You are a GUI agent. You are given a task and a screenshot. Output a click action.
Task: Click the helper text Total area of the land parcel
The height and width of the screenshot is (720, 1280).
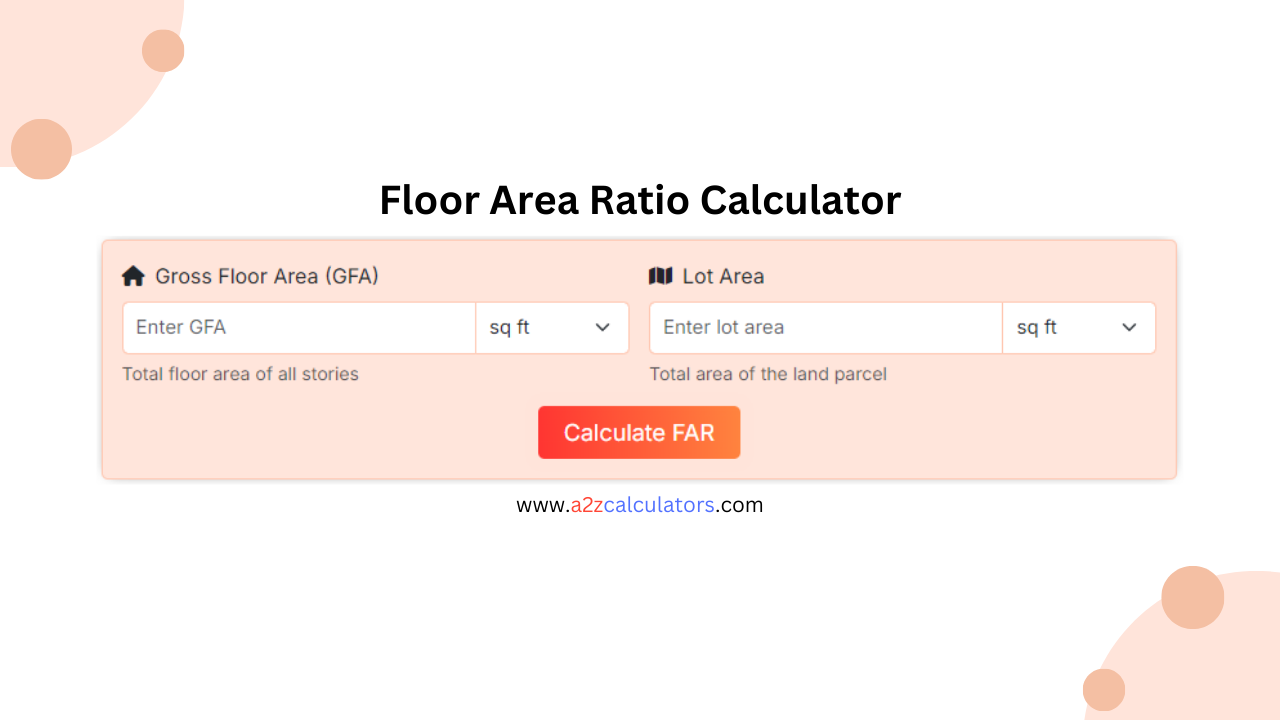767,374
